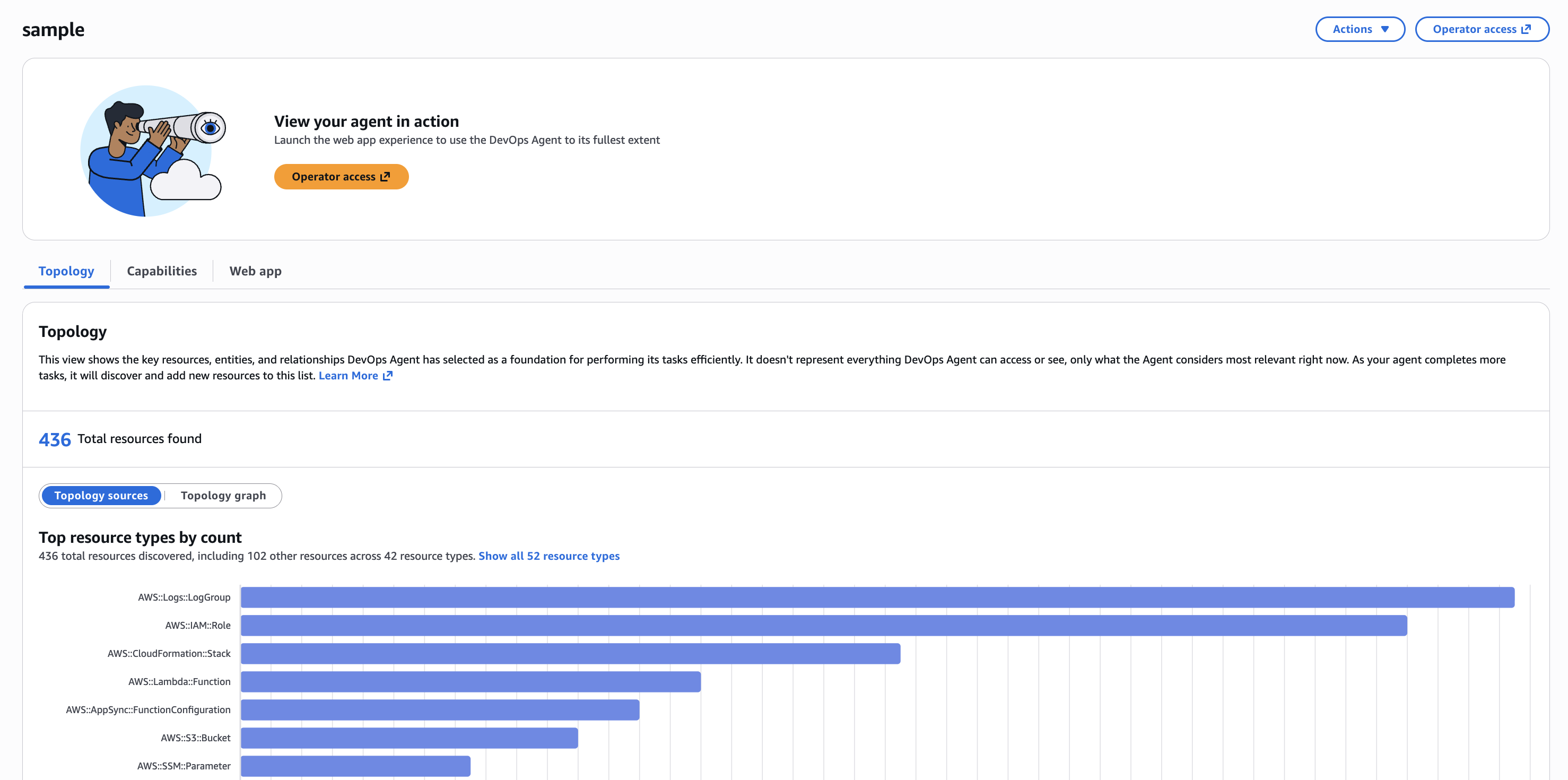The height and width of the screenshot is (780, 1568).
Task: Switch to the Capabilities tab
Action: click(x=162, y=271)
